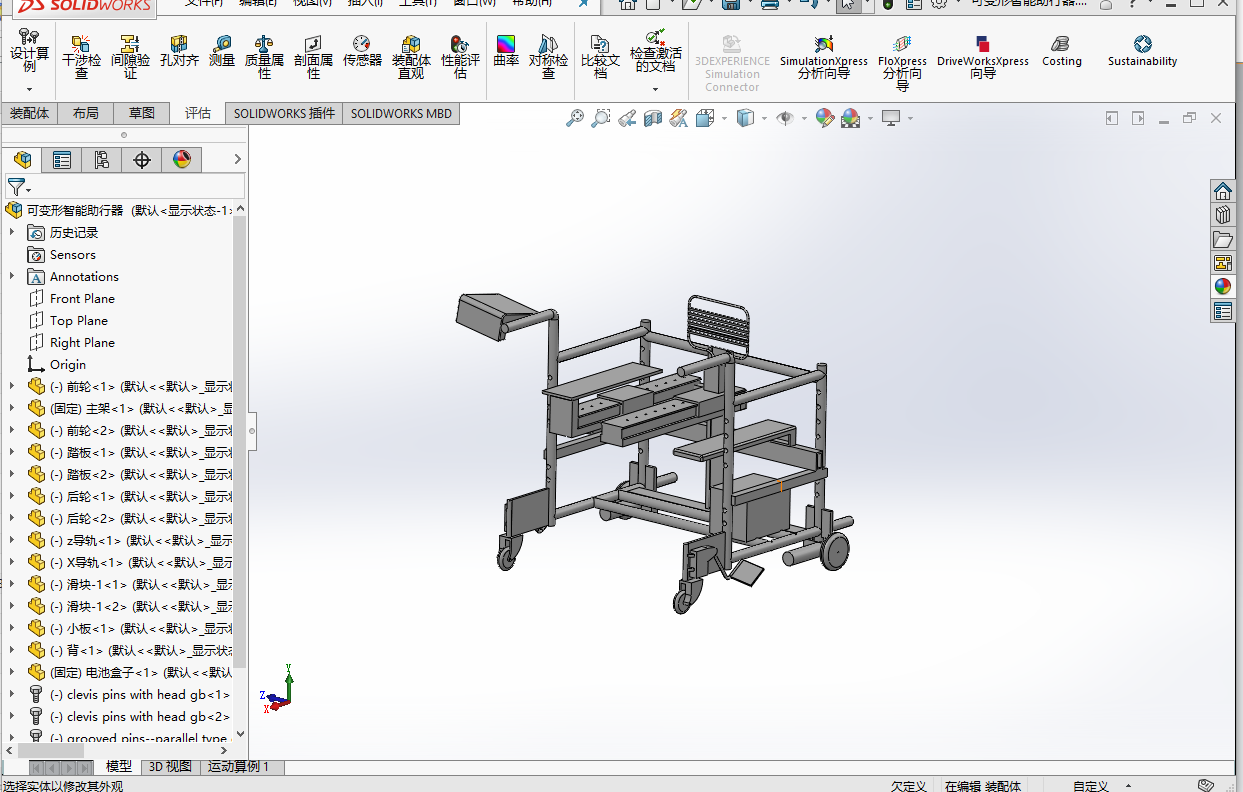Launch the DriveWorksXpress wizard
1243x792 pixels.
coord(983,57)
